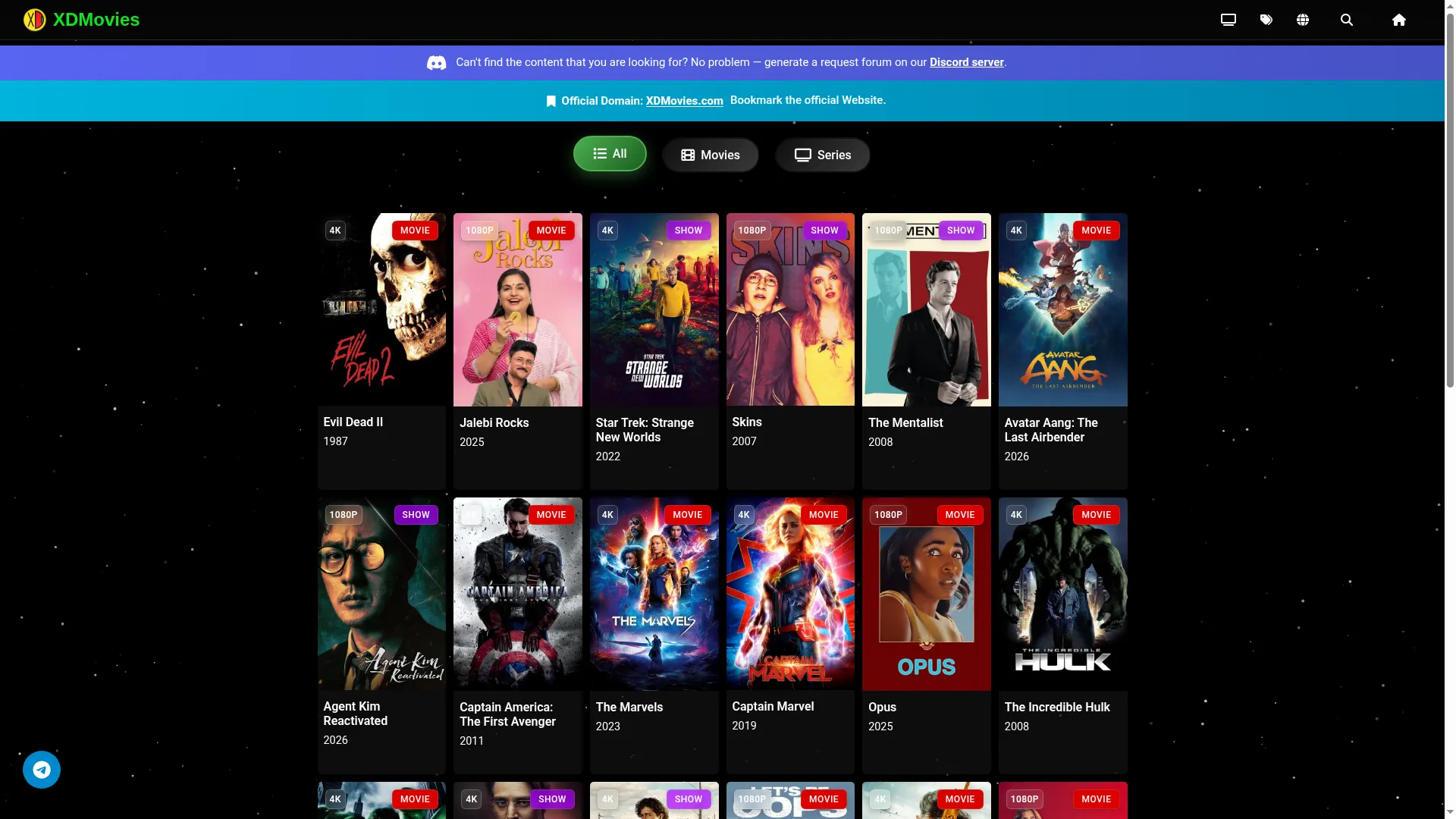
Task: Open The Mentalist poster
Action: pos(927,309)
